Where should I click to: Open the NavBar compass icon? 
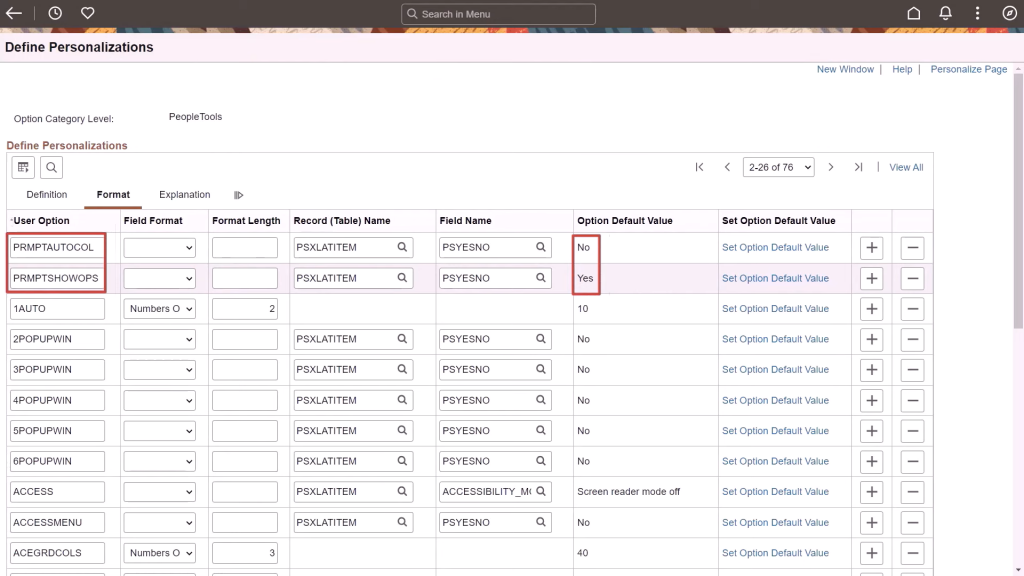click(1010, 13)
